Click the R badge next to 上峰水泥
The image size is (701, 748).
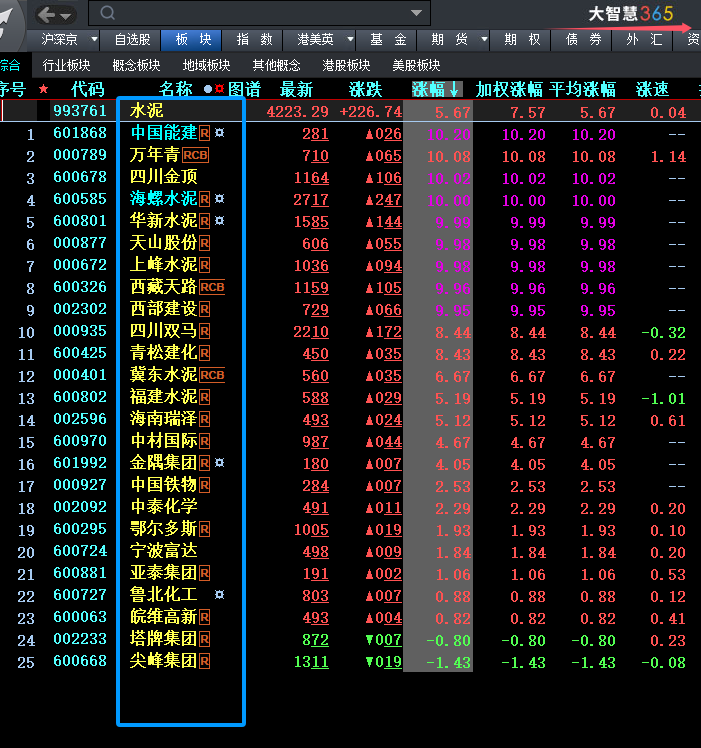click(x=204, y=265)
